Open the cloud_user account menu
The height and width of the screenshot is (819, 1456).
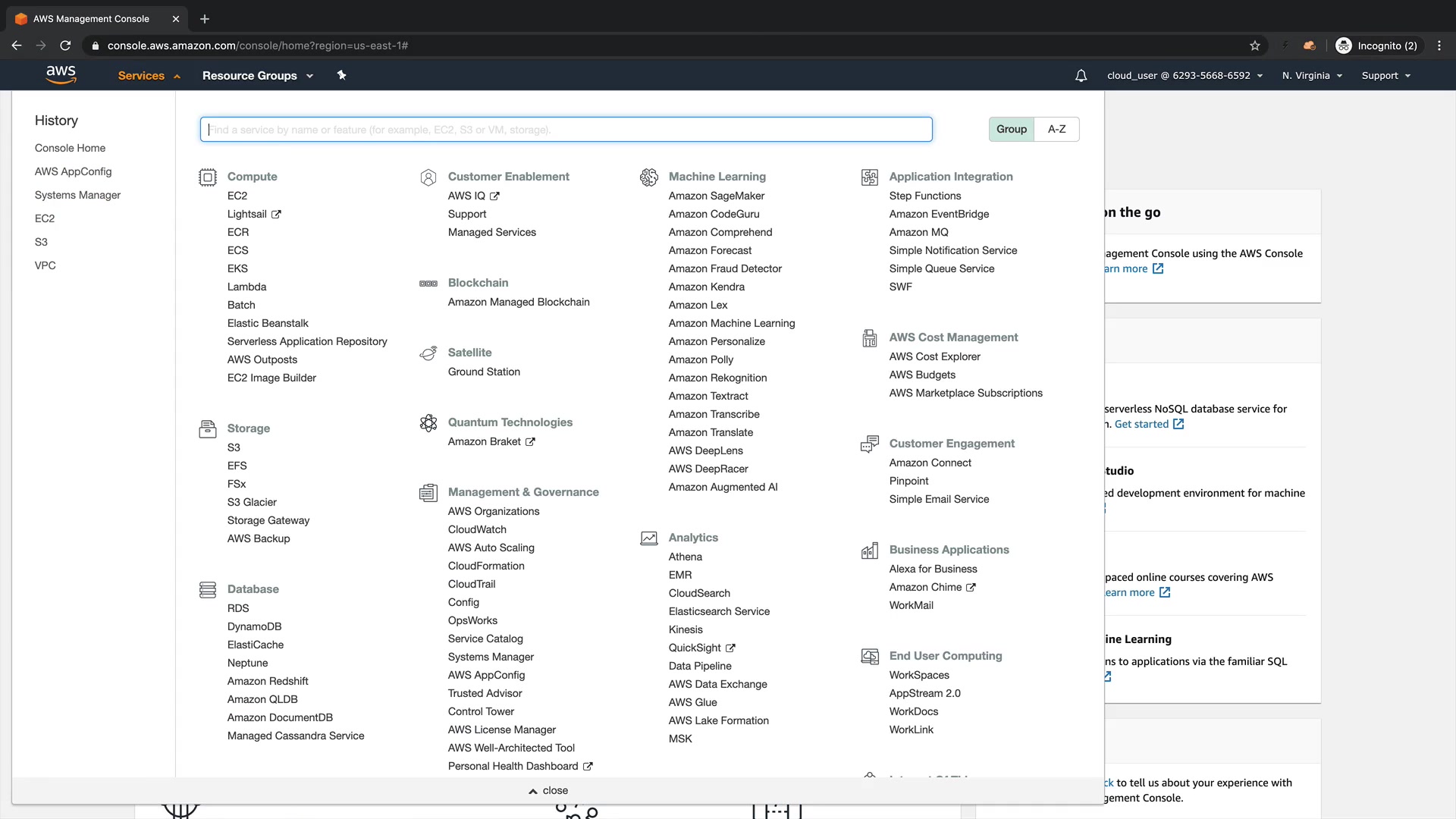1184,76
